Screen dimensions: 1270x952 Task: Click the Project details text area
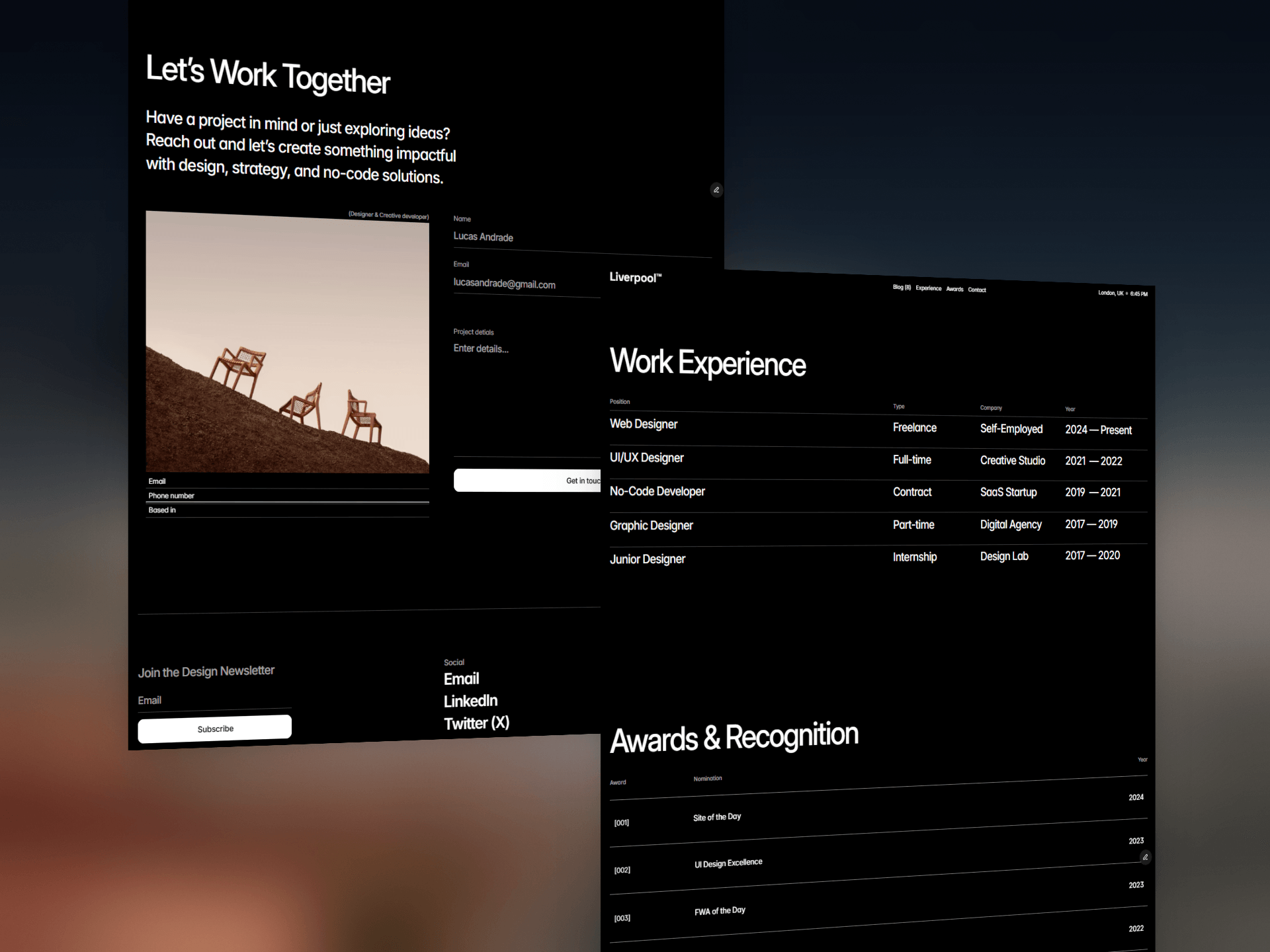point(527,397)
